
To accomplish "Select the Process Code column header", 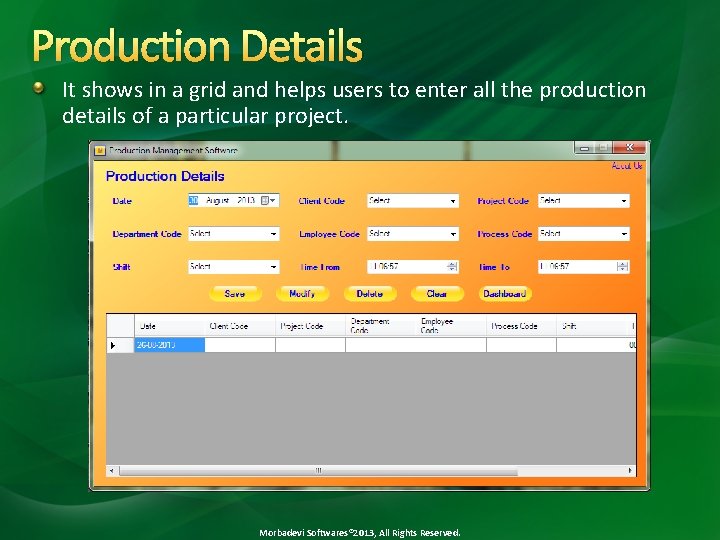I will pos(522,326).
